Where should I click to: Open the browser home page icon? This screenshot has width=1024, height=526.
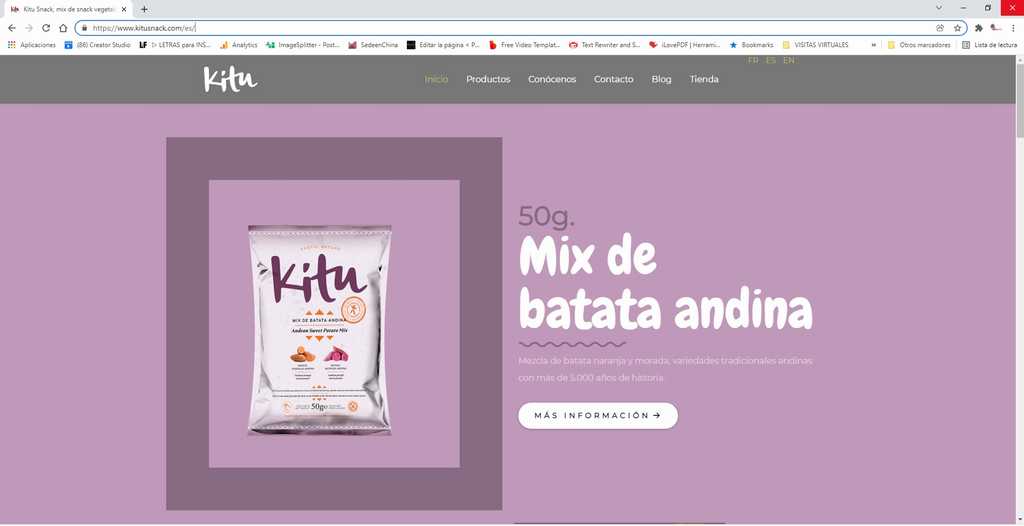63,28
